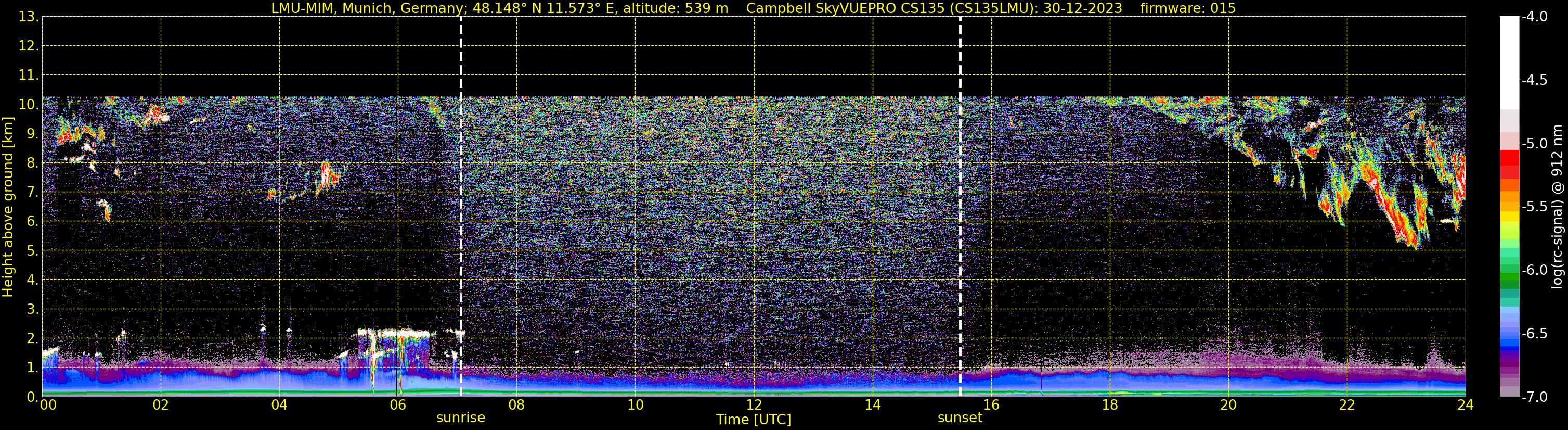Click y-axis tick label "13."
Image resolution: width=1568 pixels, height=430 pixels.
(x=29, y=17)
